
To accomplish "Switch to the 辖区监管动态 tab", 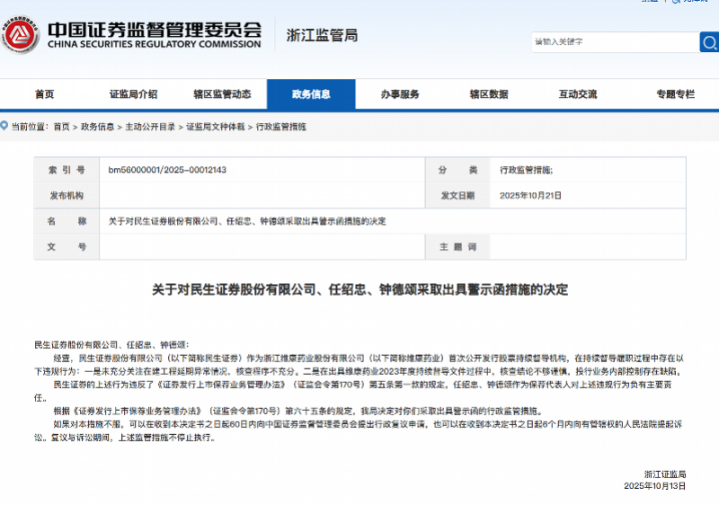I will point(222,94).
